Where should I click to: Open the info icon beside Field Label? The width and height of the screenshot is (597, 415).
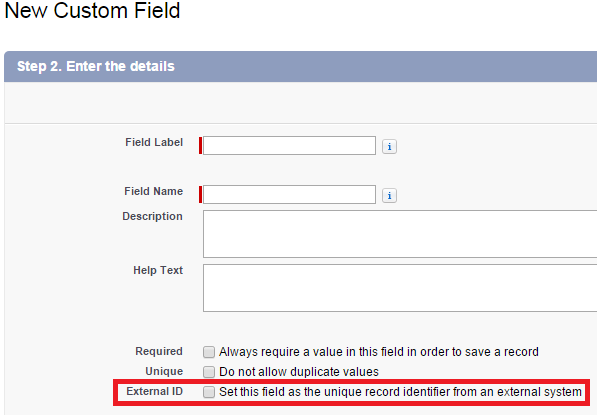389,147
